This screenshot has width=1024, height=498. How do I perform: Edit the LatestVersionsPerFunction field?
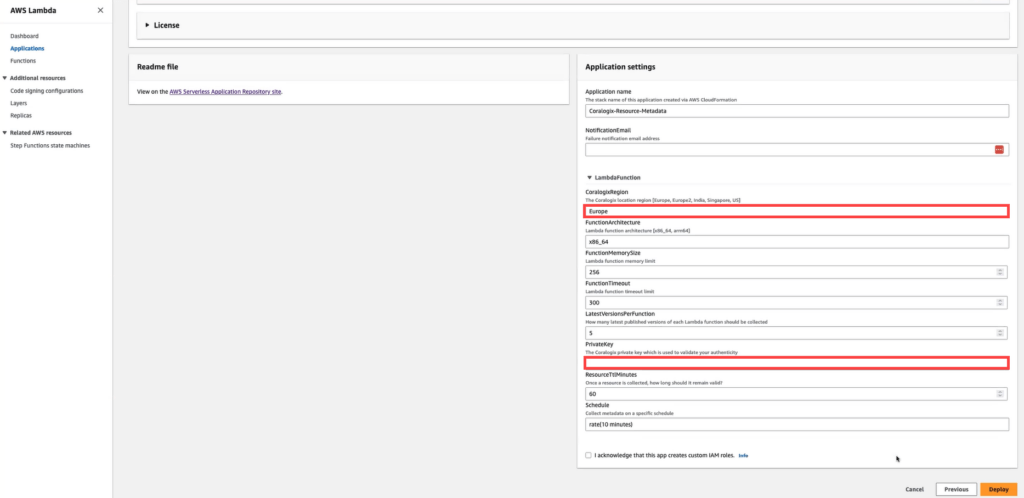[x=797, y=333]
